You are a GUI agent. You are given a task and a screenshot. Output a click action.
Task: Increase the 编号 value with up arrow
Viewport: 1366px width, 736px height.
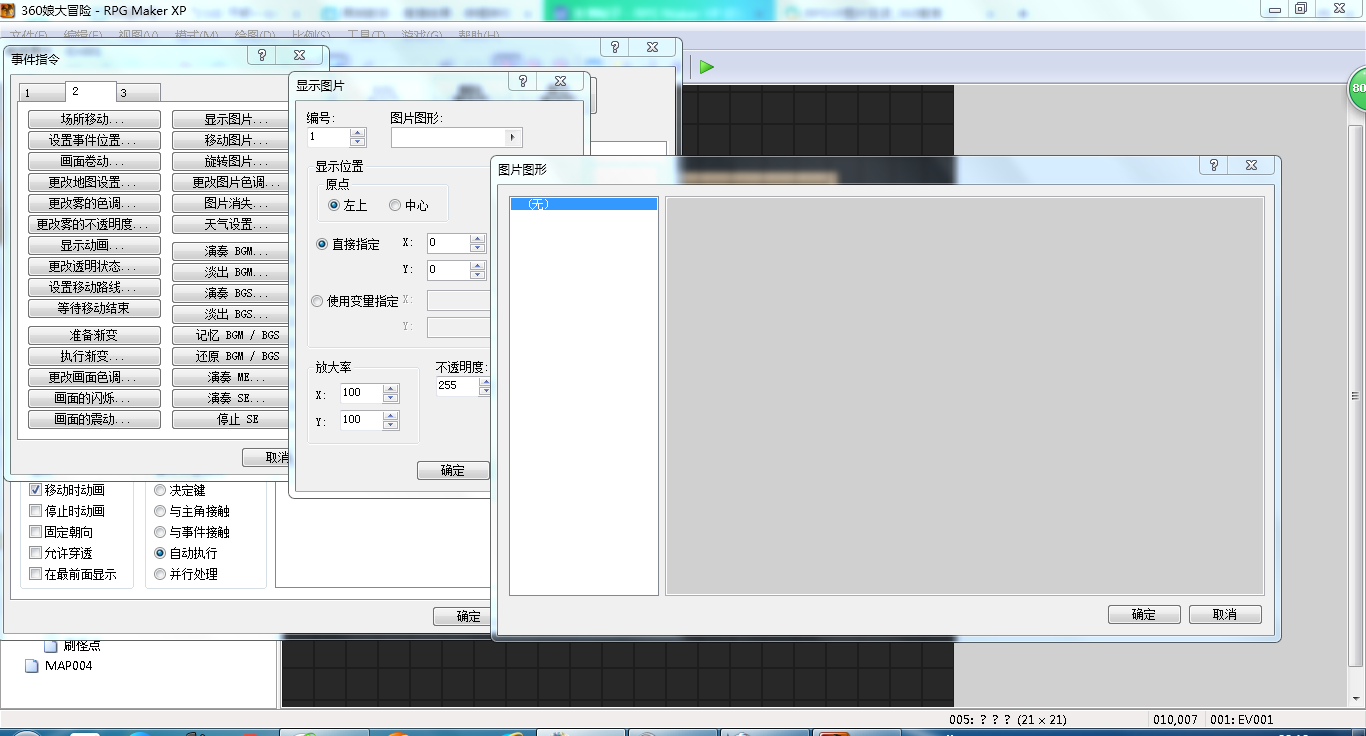click(x=358, y=133)
